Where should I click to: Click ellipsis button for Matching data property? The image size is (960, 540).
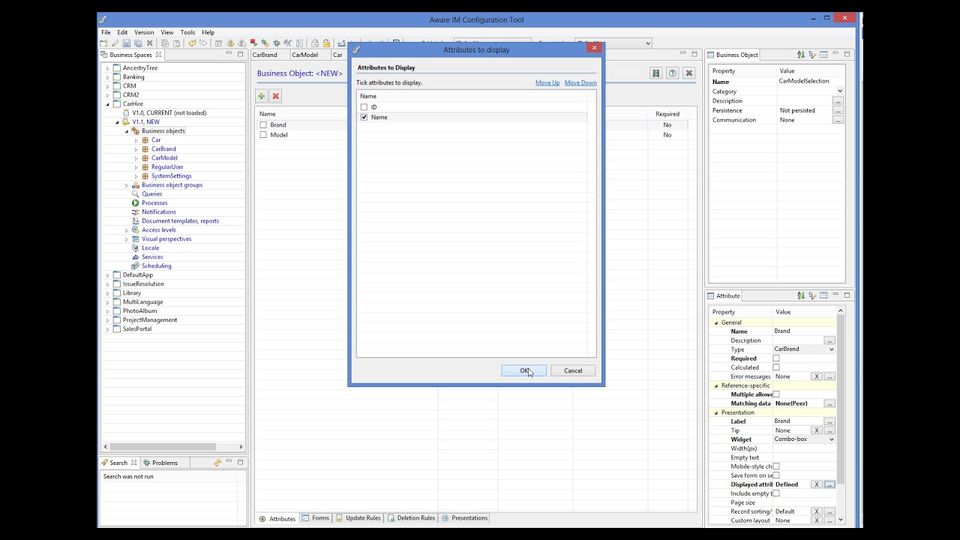click(x=830, y=403)
